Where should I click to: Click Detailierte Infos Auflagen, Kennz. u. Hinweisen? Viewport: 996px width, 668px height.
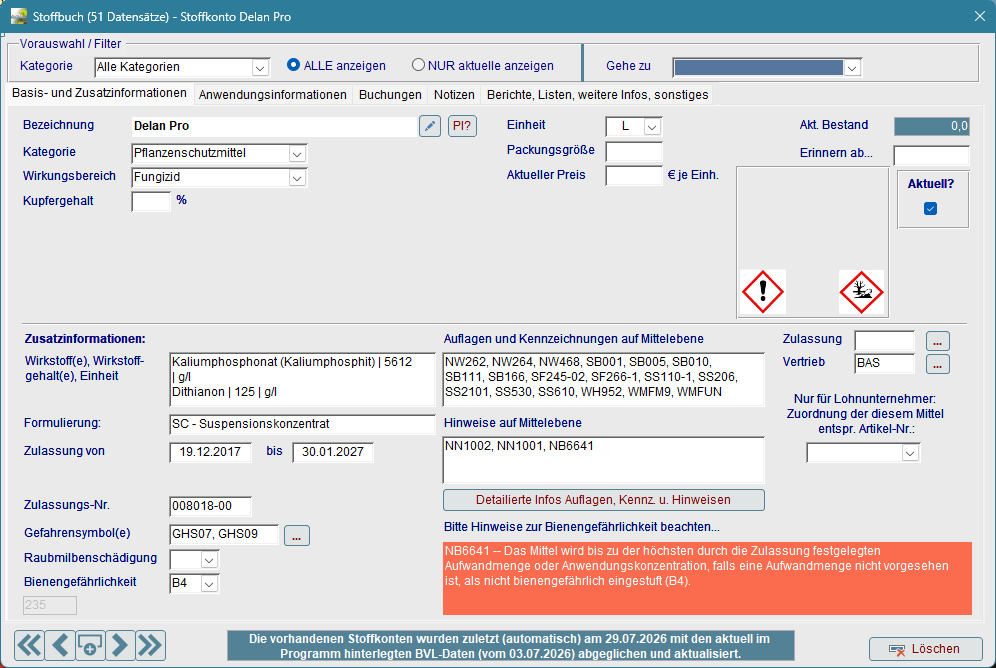603,500
